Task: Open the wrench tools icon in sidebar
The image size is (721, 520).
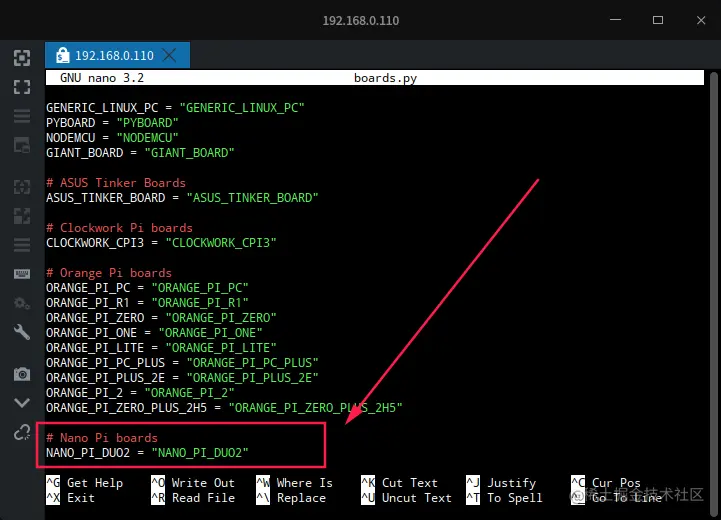Action: click(22, 332)
